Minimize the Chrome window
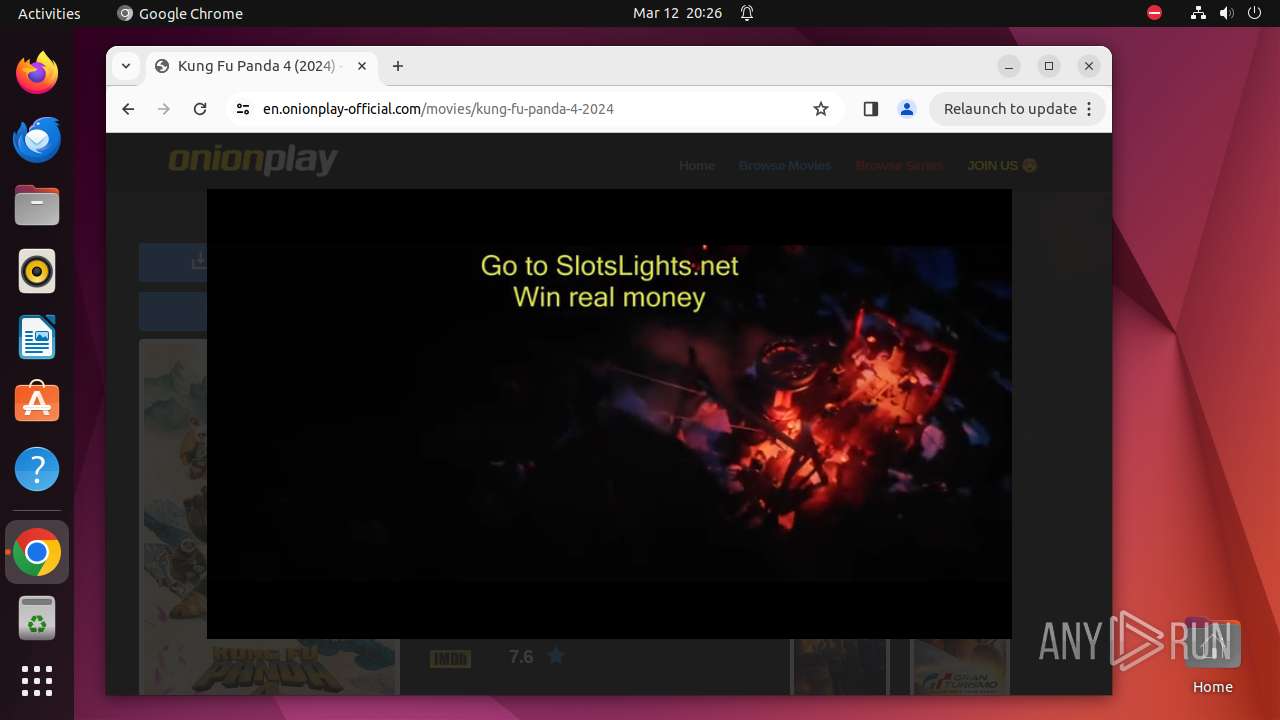Image resolution: width=1280 pixels, height=720 pixels. [x=1009, y=66]
